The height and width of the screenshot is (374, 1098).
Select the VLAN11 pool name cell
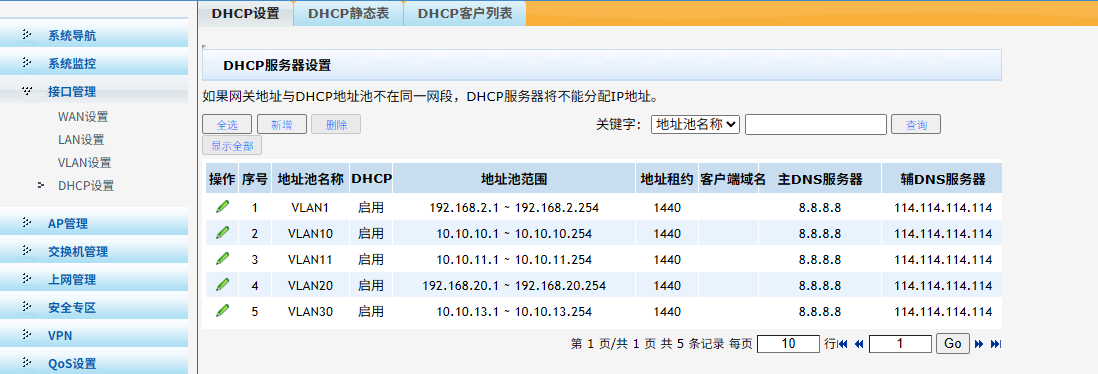tap(310, 259)
